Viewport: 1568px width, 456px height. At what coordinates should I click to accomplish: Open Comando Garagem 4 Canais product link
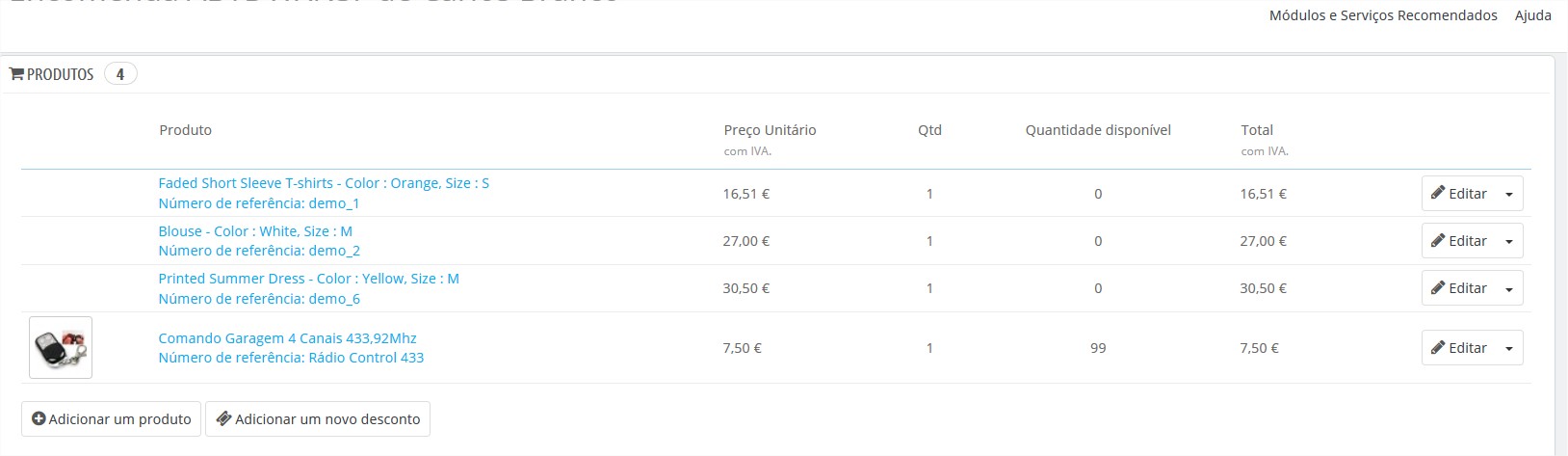click(x=287, y=338)
